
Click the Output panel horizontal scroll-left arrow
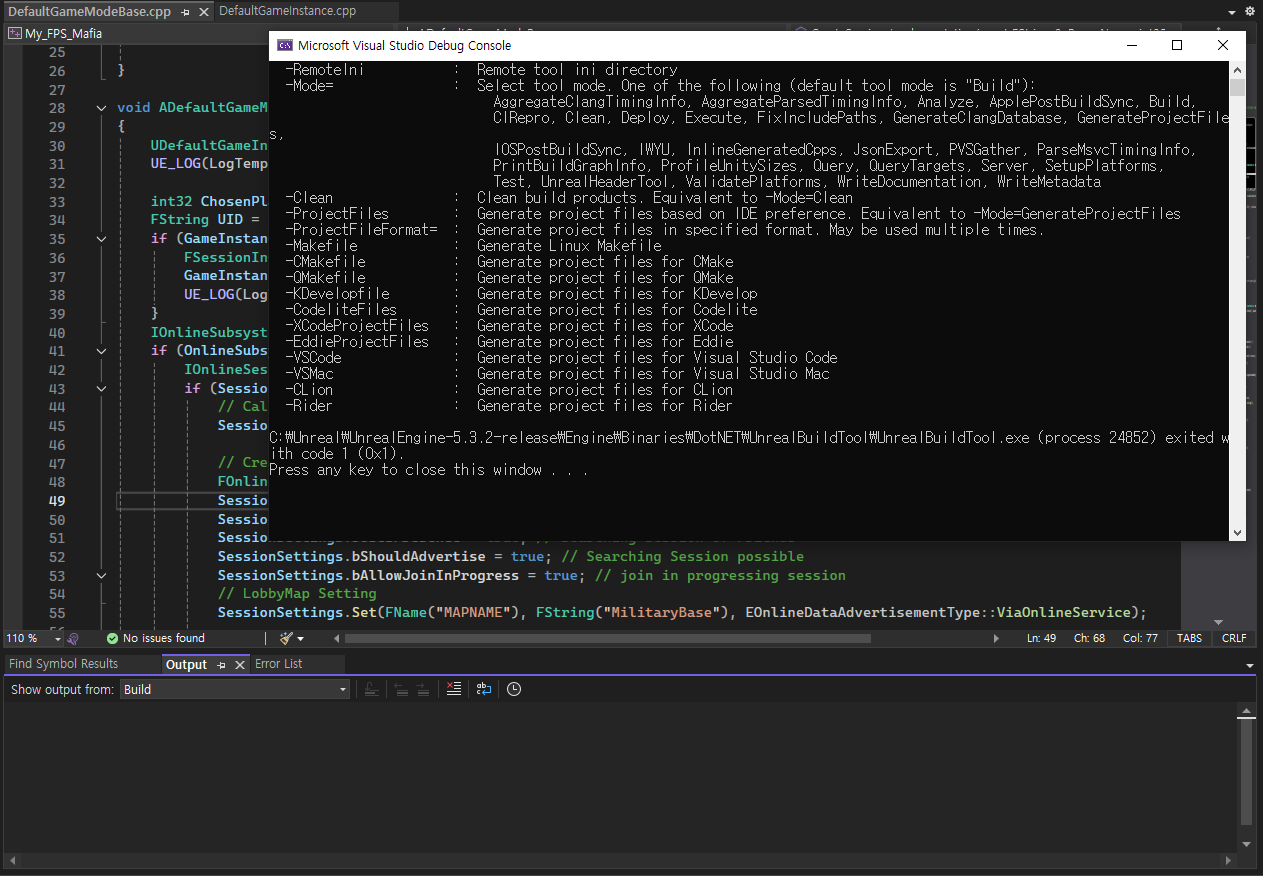(x=12, y=860)
